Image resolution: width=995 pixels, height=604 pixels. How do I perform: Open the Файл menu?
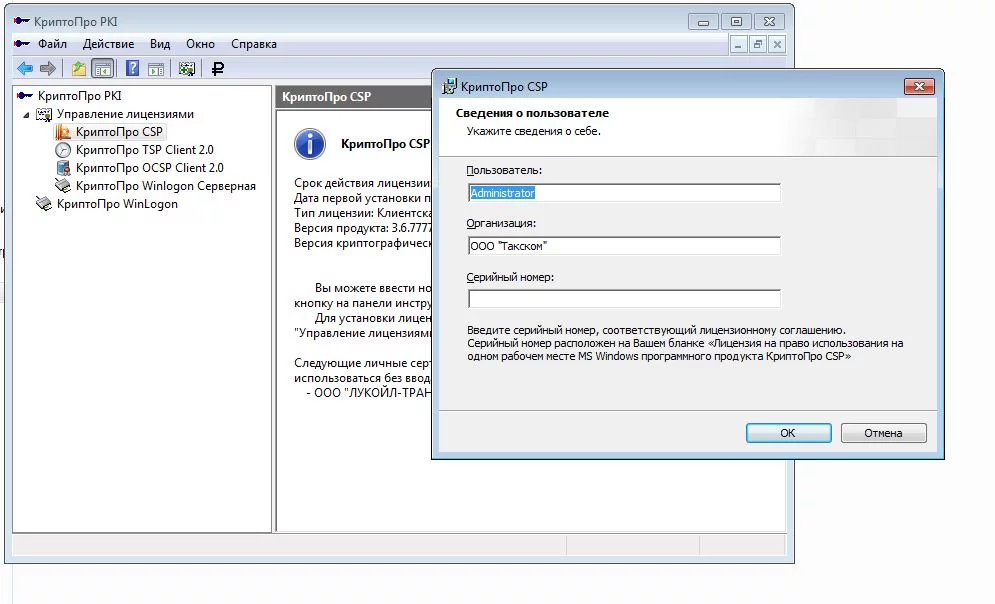pyautogui.click(x=52, y=44)
